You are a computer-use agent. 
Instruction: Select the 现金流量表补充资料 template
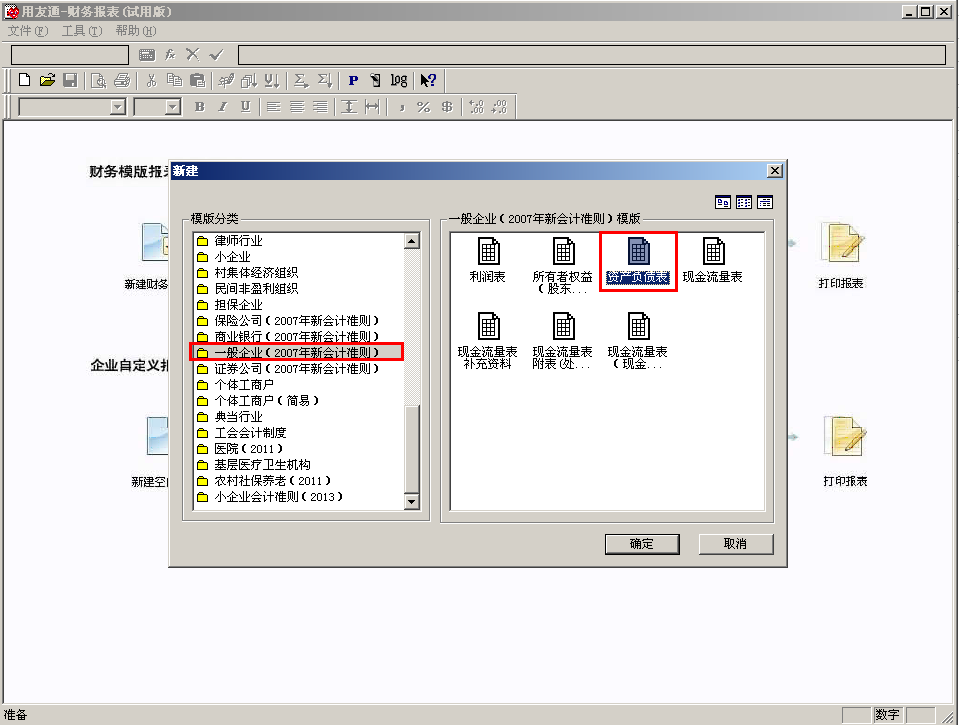[x=487, y=341]
